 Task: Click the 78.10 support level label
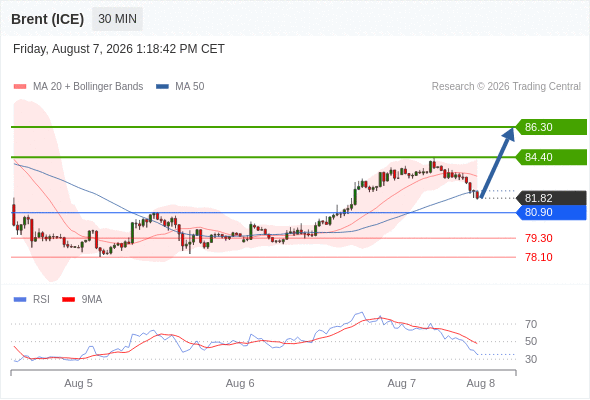539,257
